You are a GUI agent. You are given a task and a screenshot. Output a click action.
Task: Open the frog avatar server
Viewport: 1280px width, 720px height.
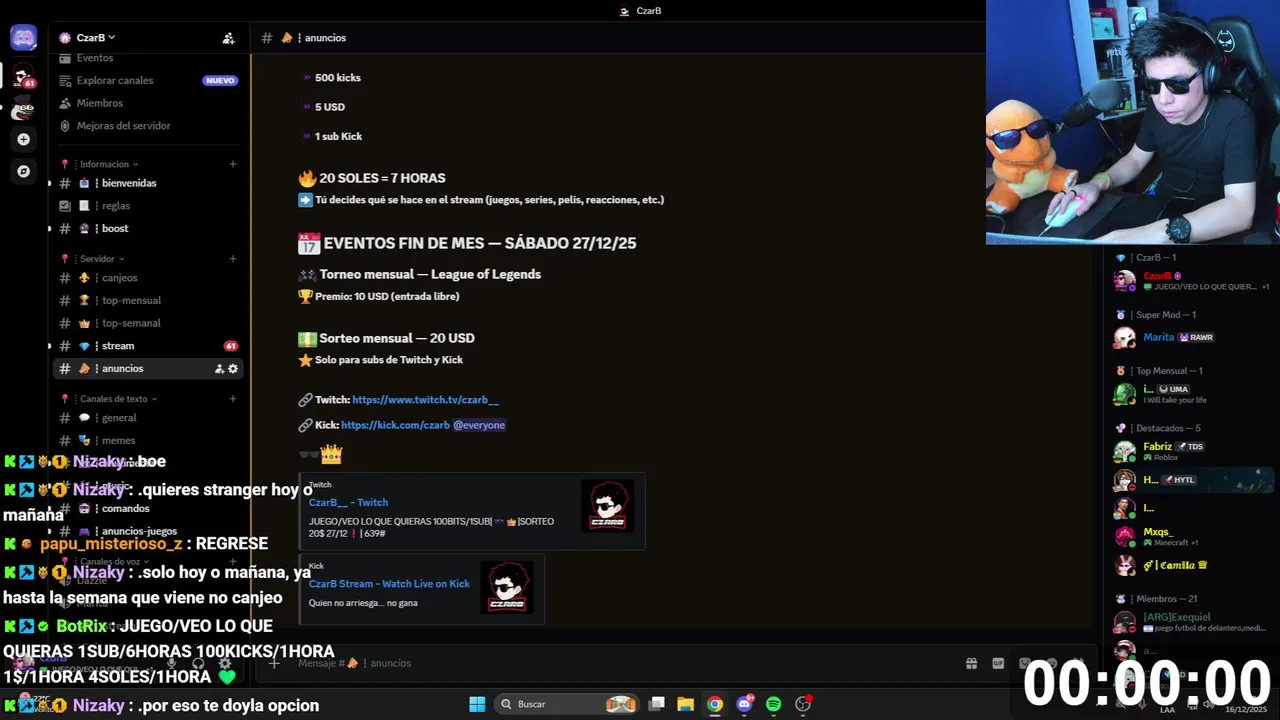pyautogui.click(x=23, y=108)
